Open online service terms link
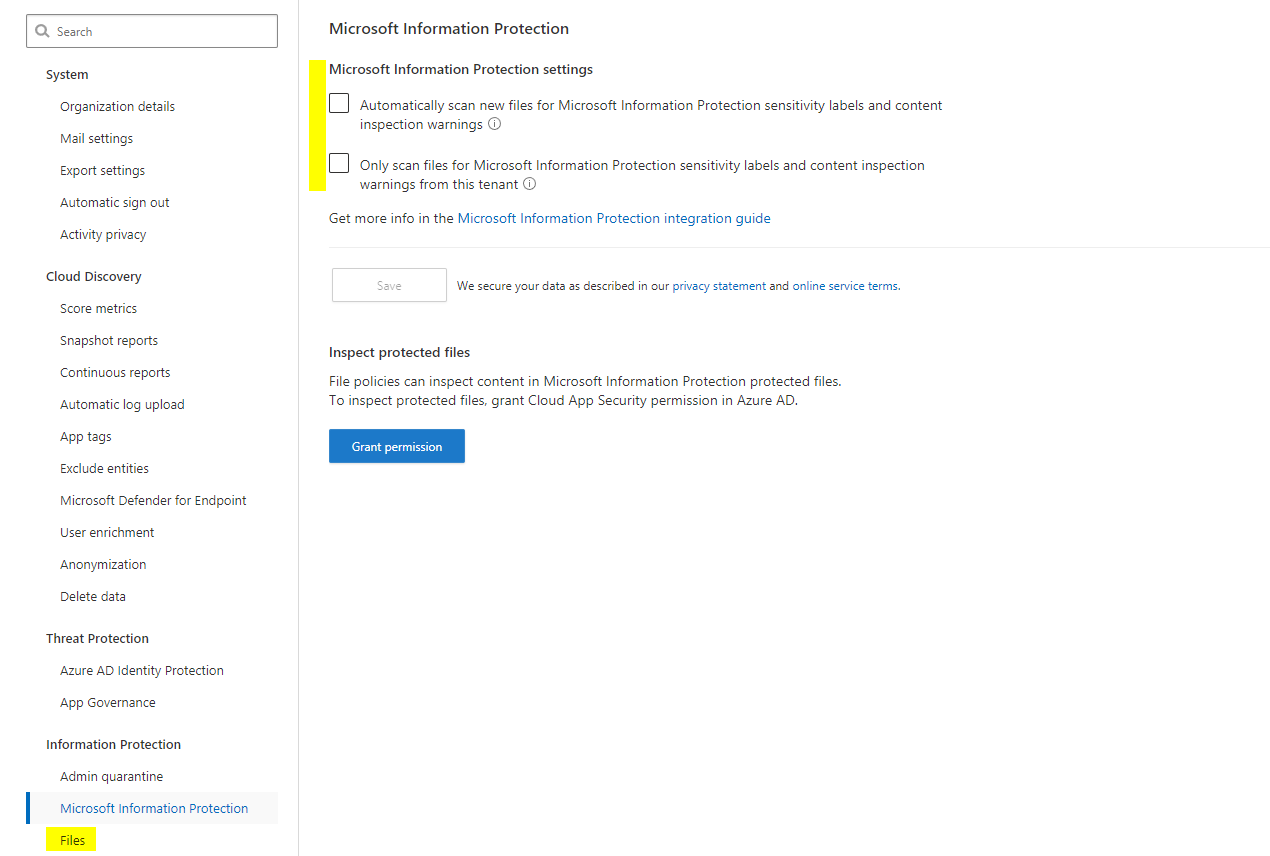 845,286
